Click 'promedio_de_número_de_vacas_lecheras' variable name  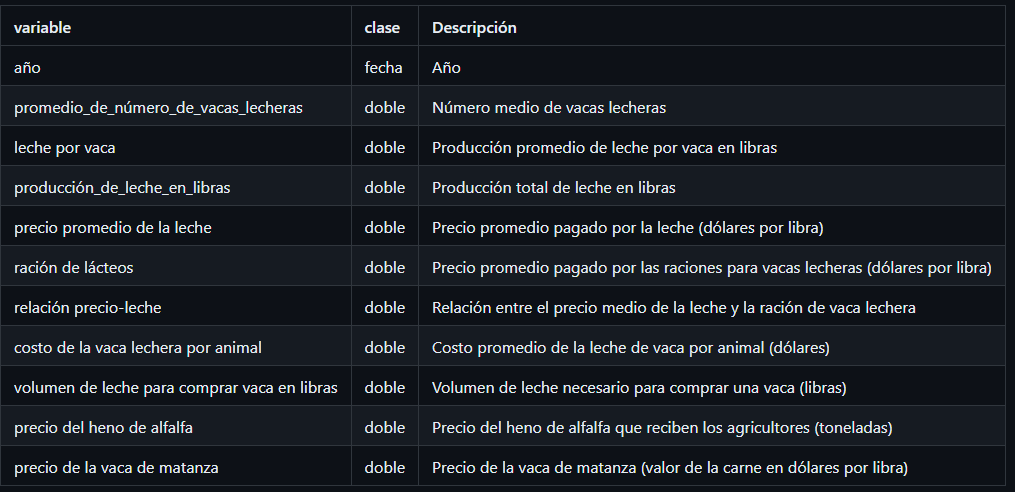click(x=159, y=107)
